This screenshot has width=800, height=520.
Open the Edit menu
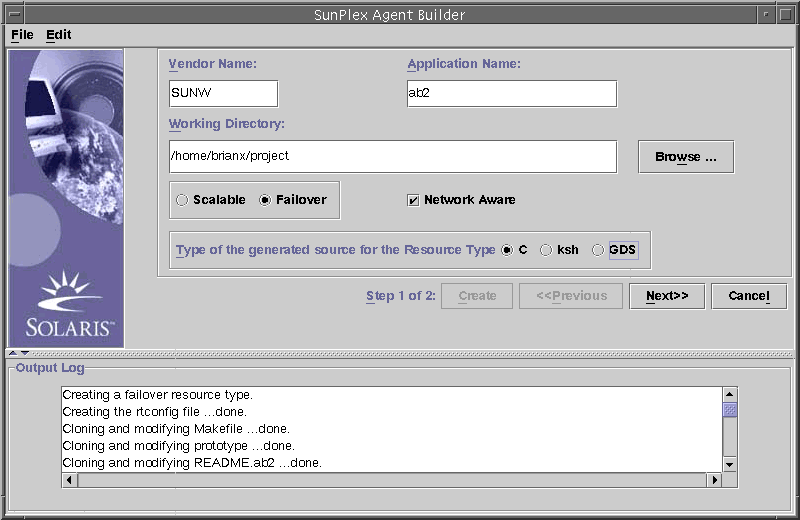click(x=58, y=35)
